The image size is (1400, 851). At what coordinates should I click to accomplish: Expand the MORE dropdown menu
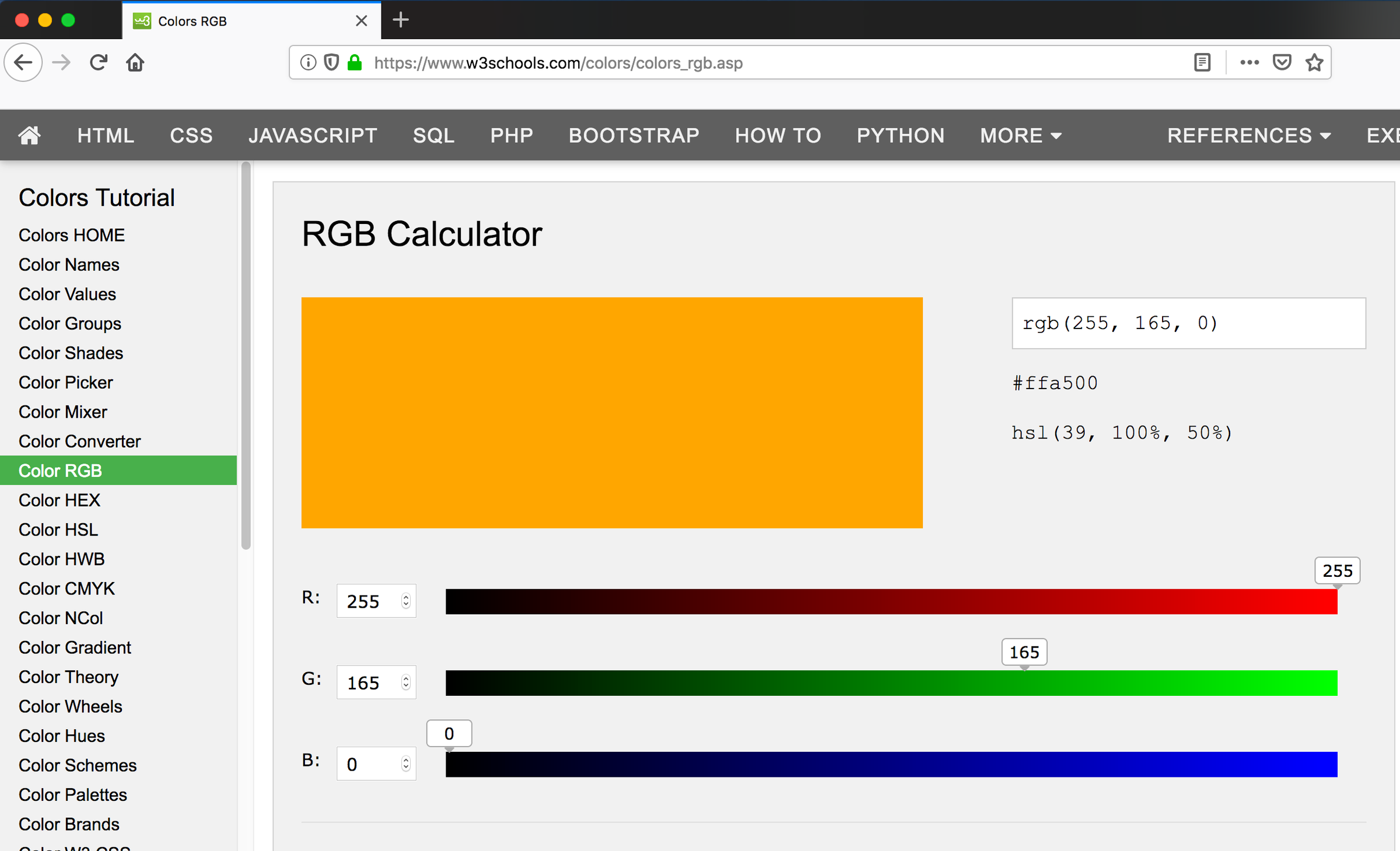pos(1020,135)
